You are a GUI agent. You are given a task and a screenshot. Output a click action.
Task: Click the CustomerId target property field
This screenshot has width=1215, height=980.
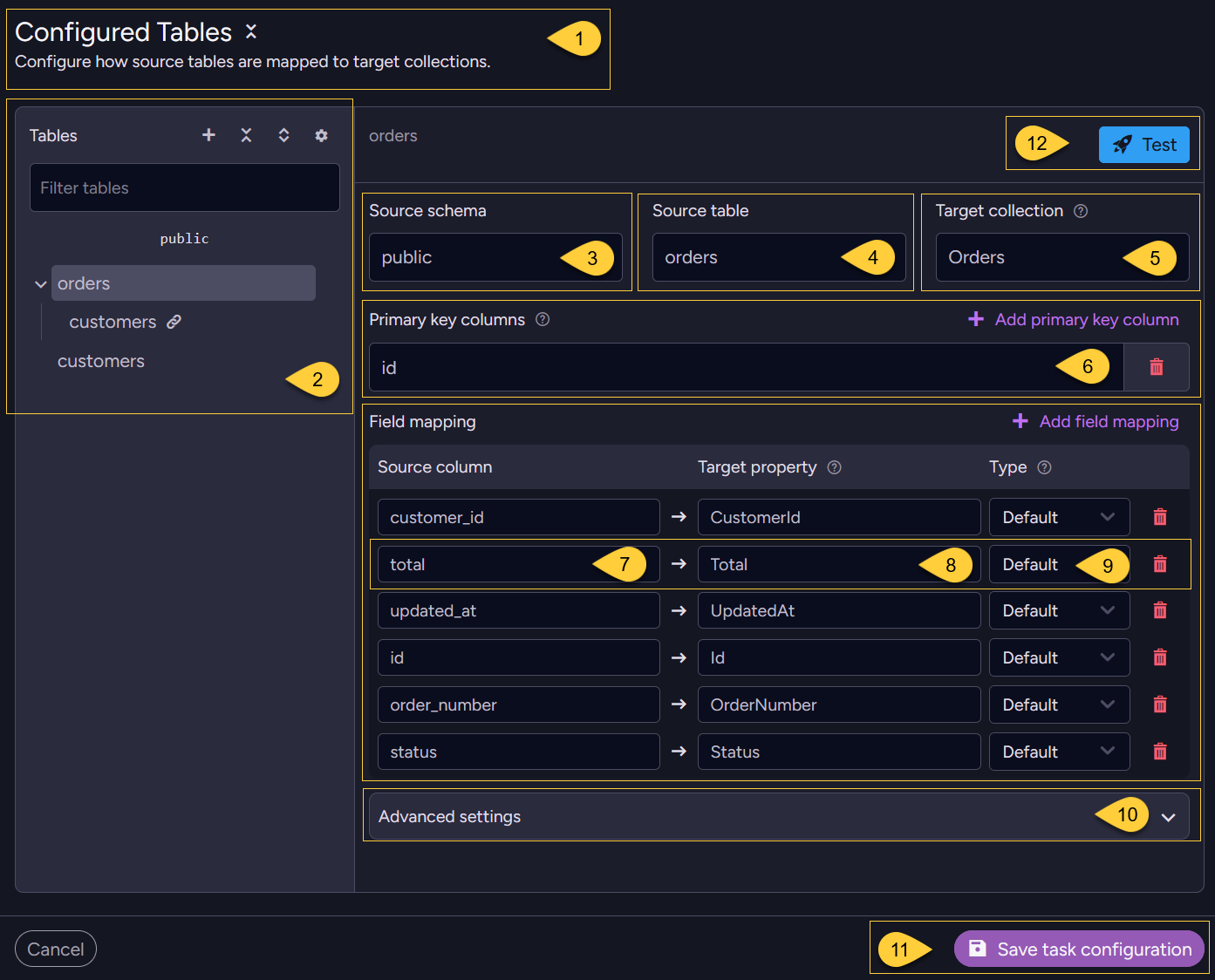click(839, 517)
